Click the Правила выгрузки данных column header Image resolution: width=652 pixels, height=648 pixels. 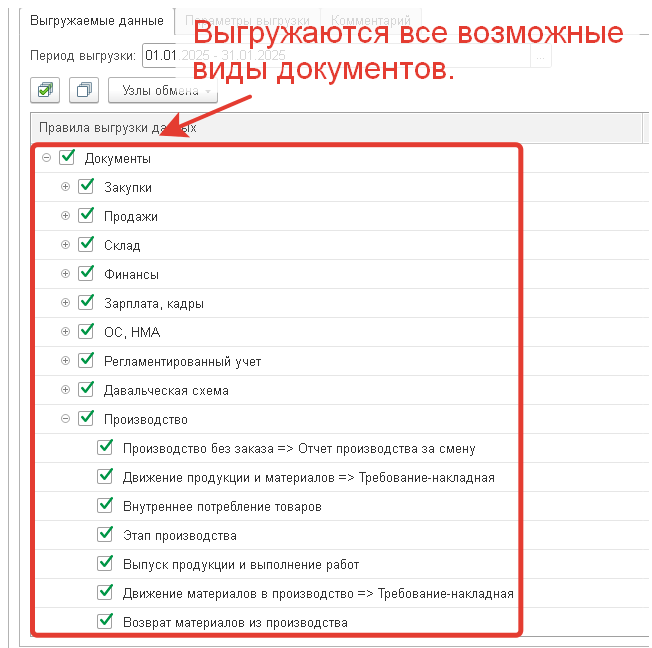click(x=336, y=128)
